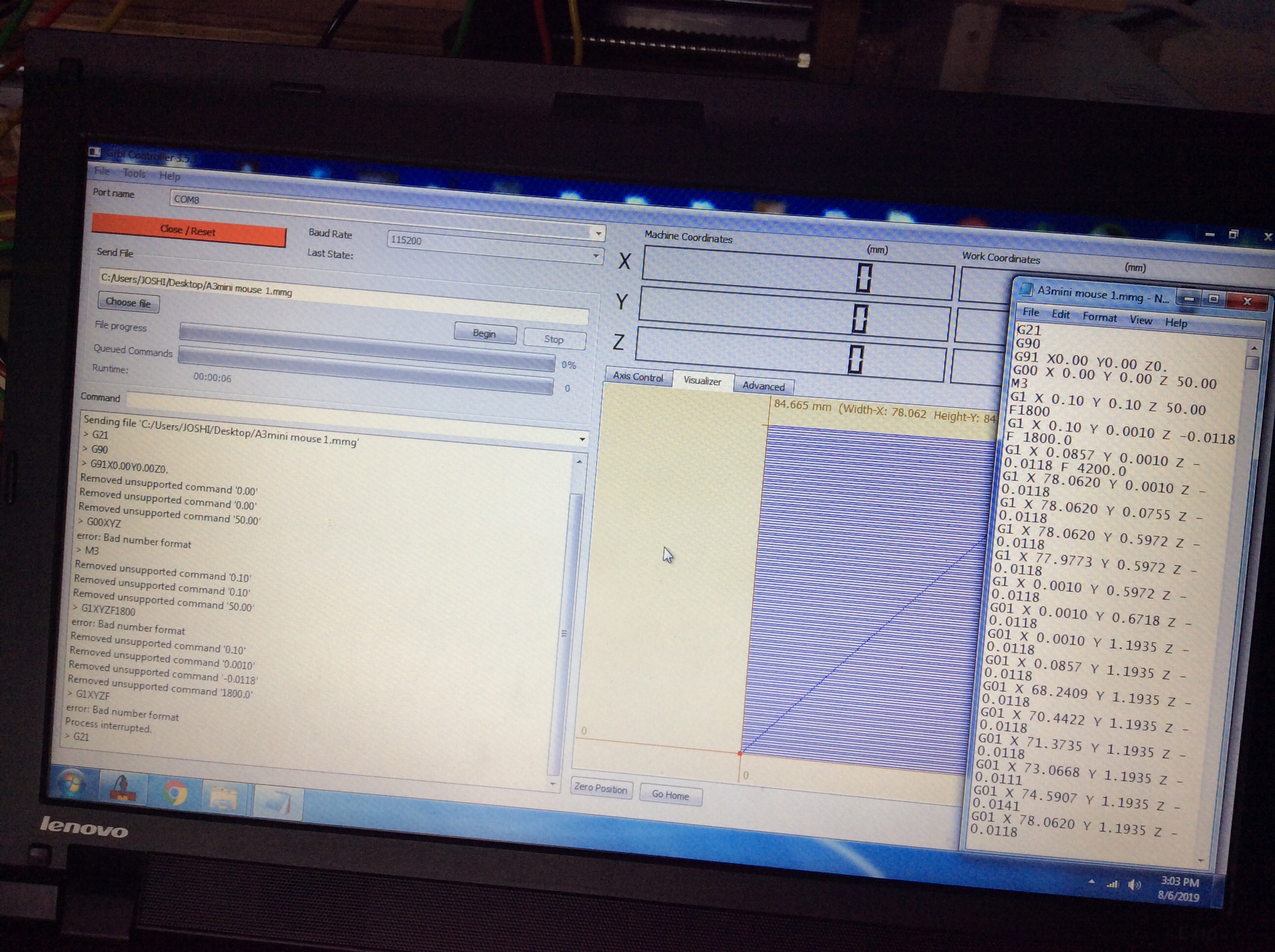Click the Begin button
The width and height of the screenshot is (1275, 952).
[x=484, y=334]
